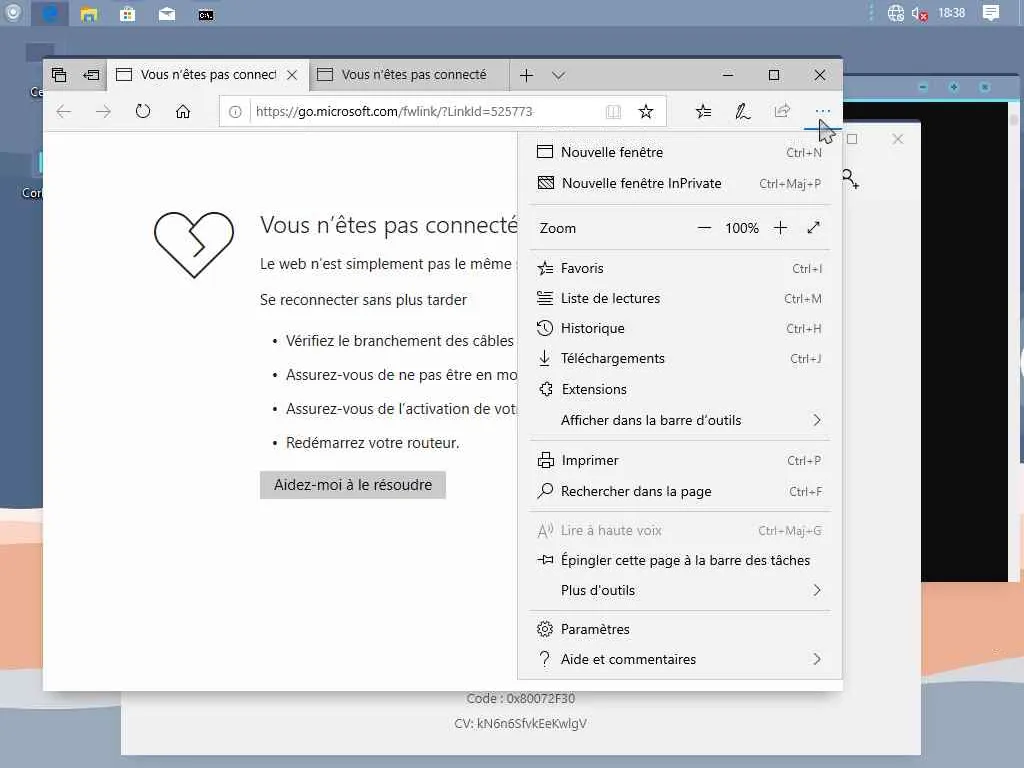Open File Explorer from the taskbar

(89, 14)
